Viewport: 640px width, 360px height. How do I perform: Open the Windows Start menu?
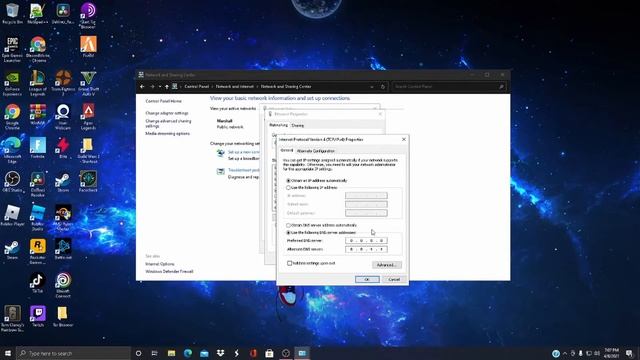click(x=8, y=353)
